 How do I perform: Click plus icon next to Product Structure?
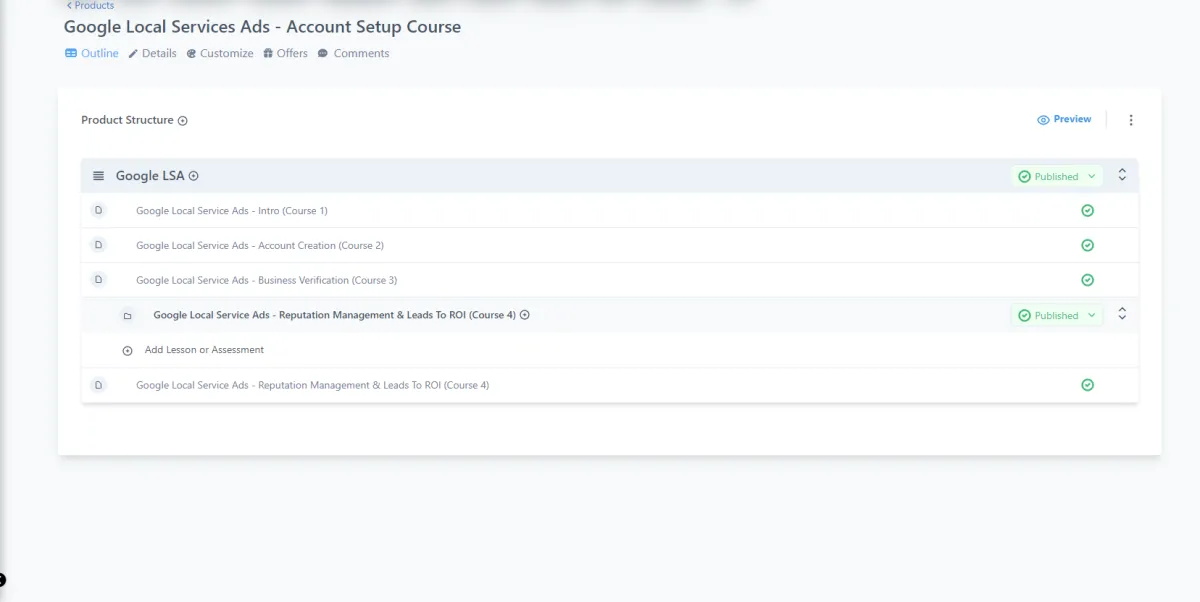point(183,121)
